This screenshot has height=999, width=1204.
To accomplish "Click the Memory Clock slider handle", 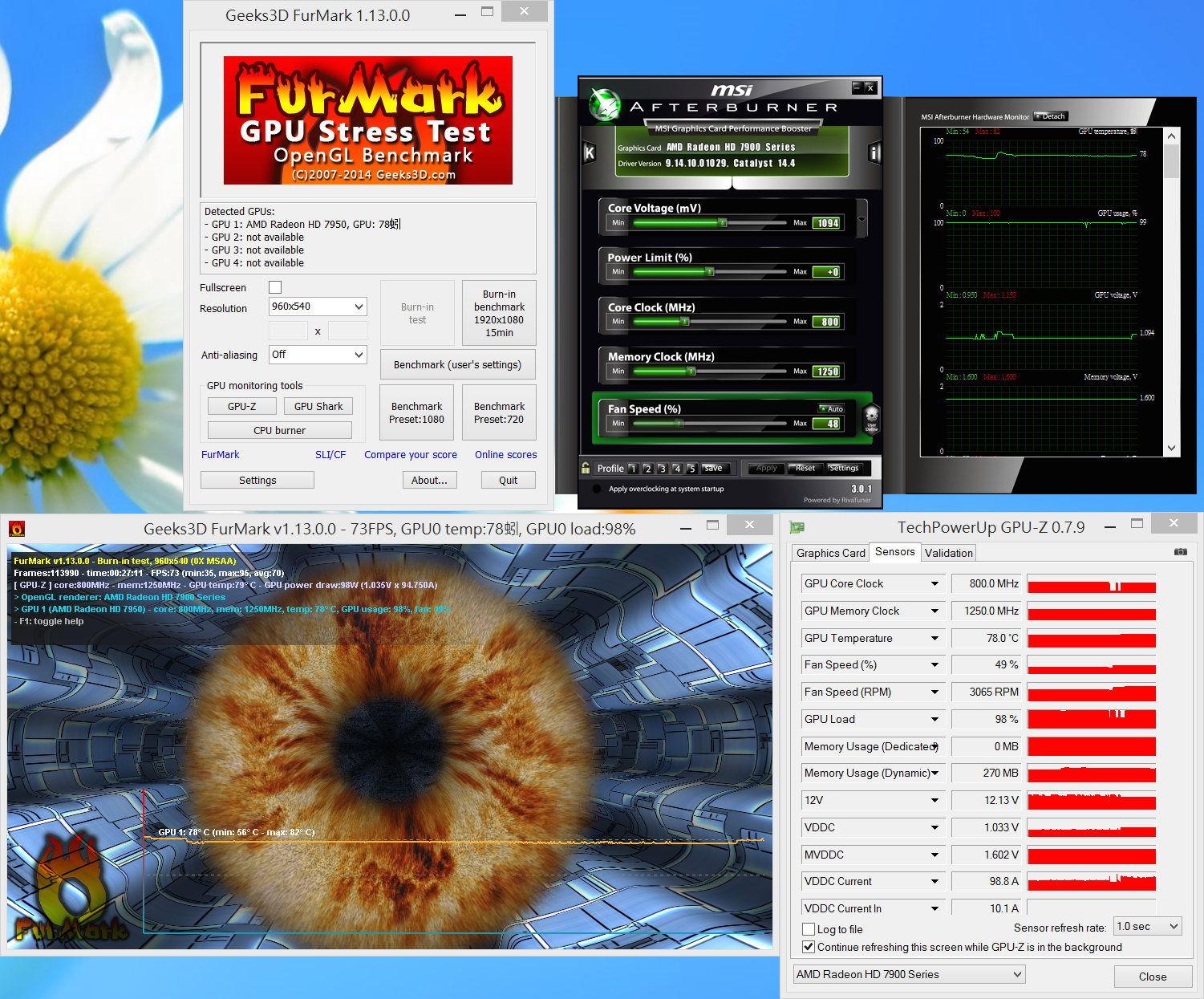I will 691,372.
